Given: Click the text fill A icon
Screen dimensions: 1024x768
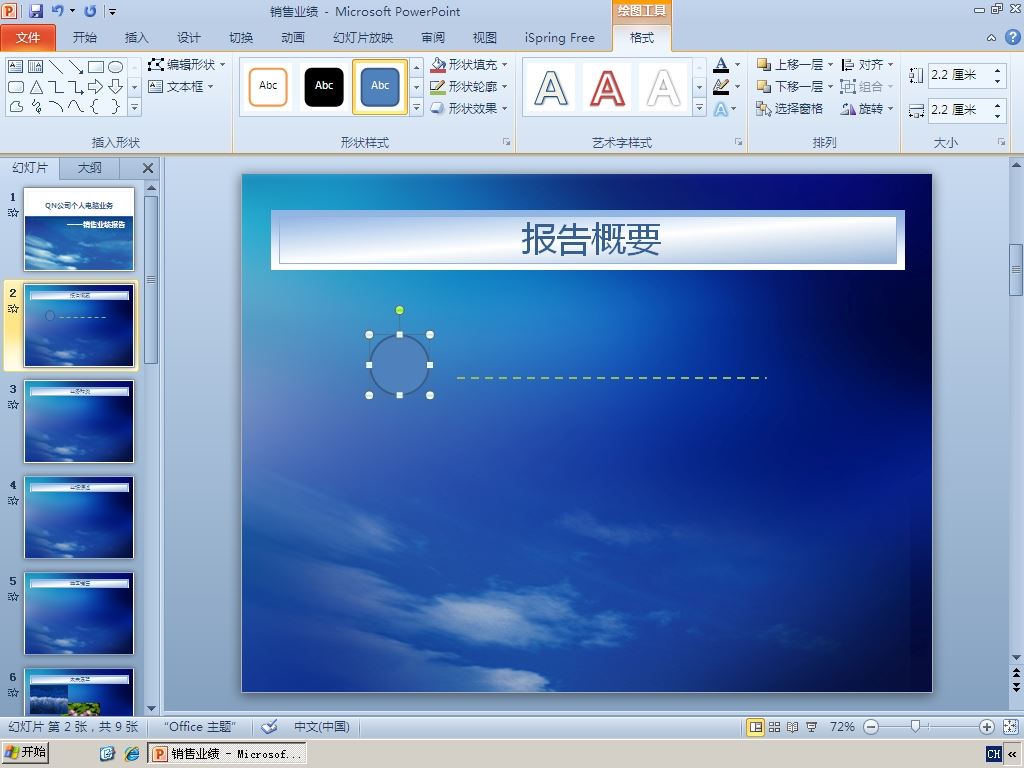Looking at the screenshot, I should [721, 65].
